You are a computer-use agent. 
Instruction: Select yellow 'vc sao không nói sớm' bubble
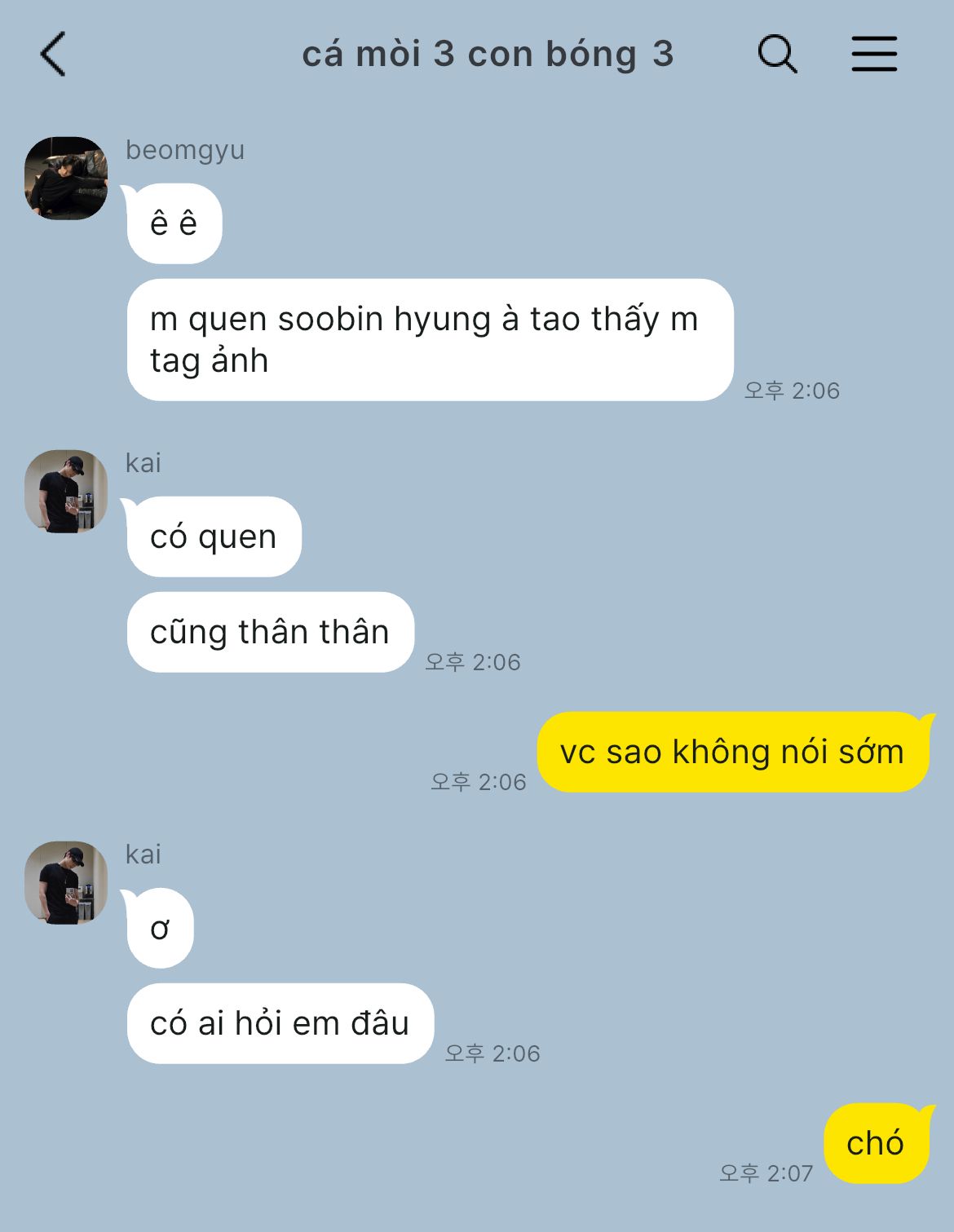tap(733, 752)
